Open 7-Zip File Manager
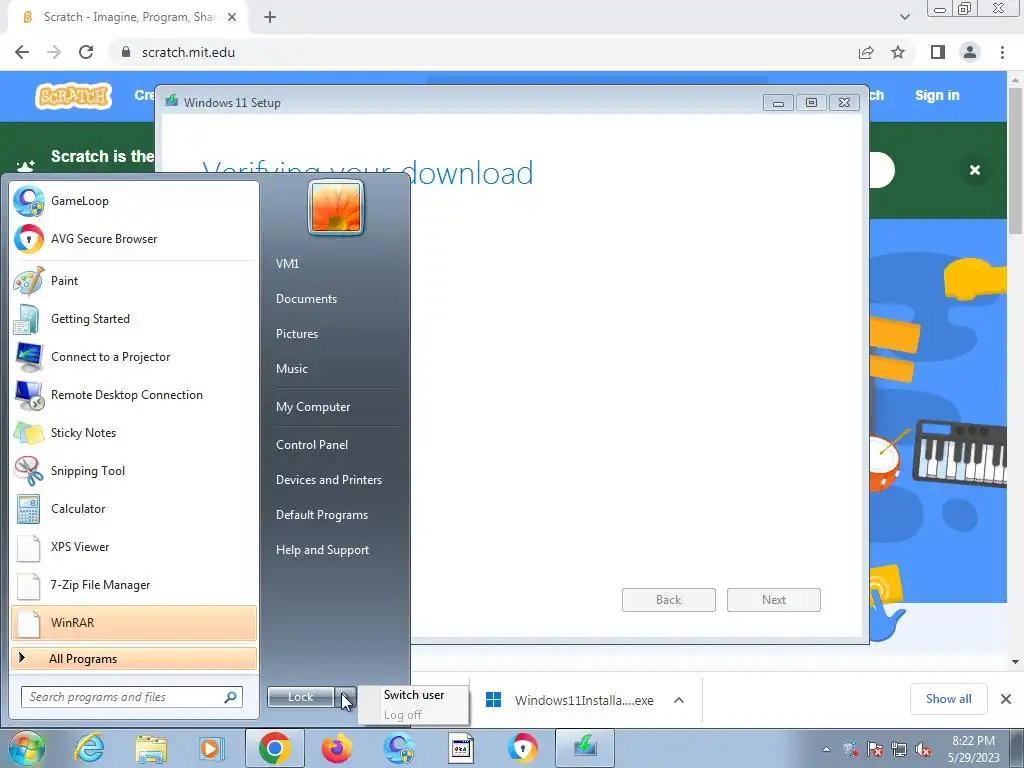 [134, 585]
